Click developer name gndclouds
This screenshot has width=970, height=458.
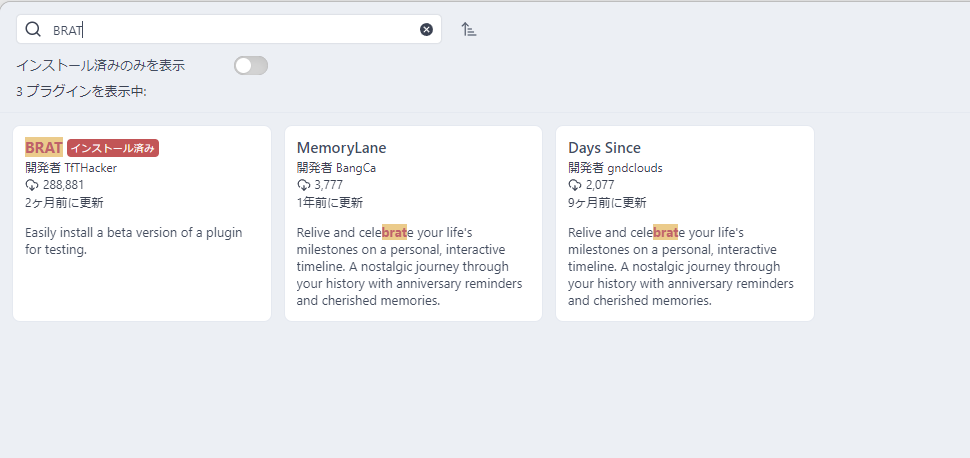click(x=635, y=168)
